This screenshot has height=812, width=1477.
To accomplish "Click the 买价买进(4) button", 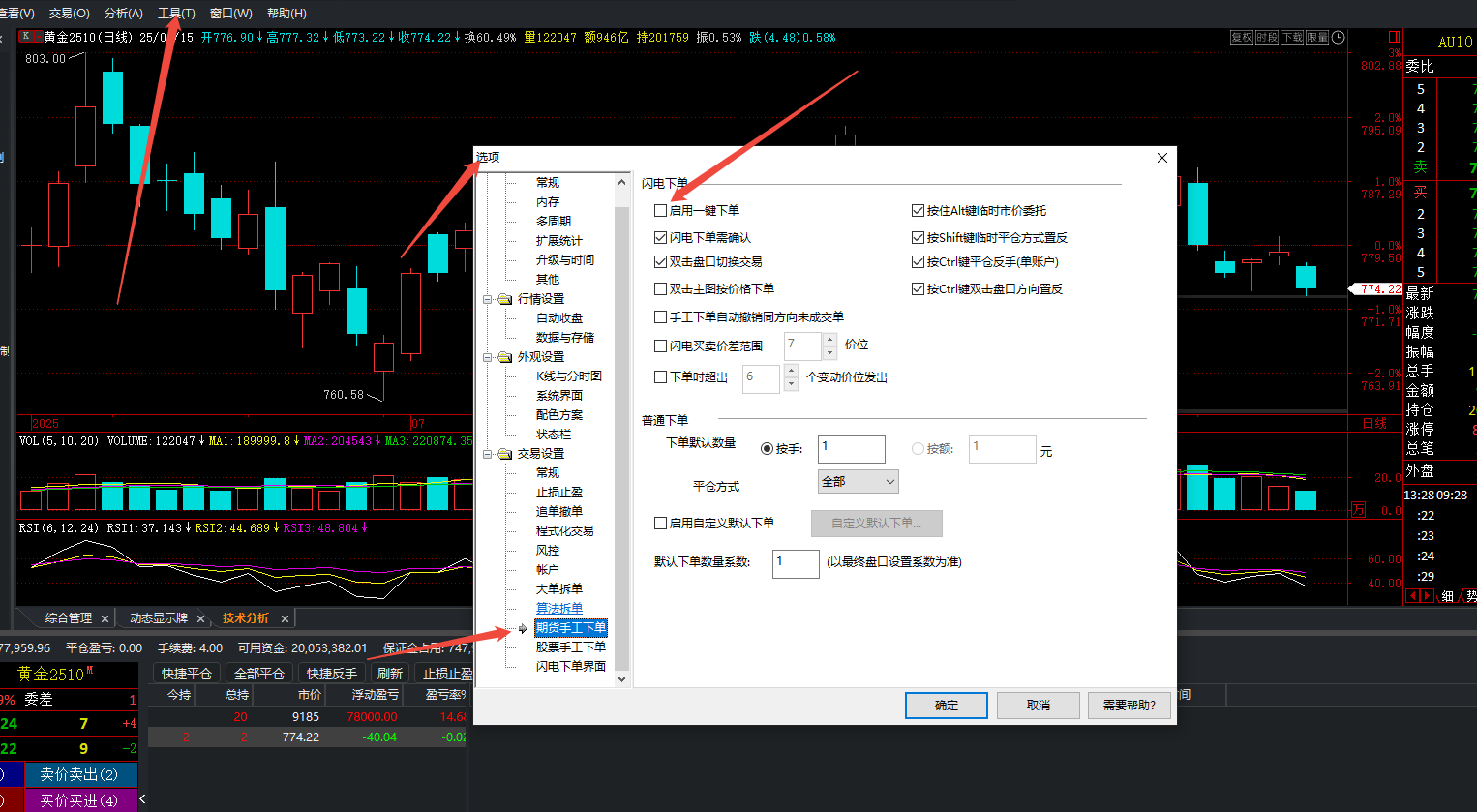I will tap(79, 800).
